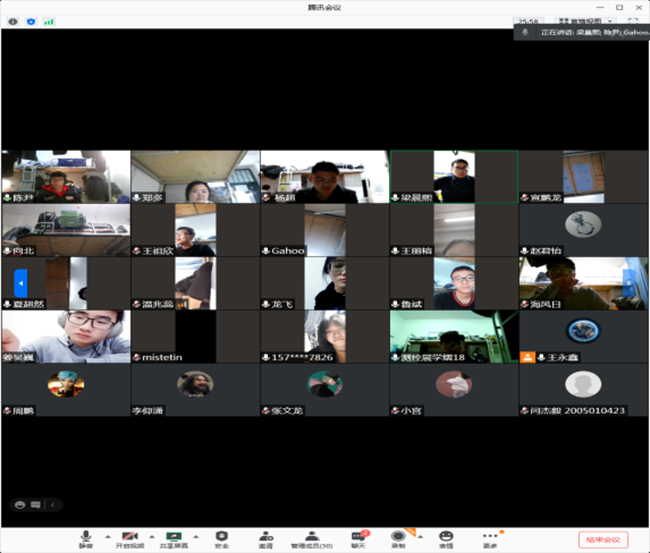Click the 157****7826 name label
The width and height of the screenshot is (650, 553).
[x=302, y=357]
